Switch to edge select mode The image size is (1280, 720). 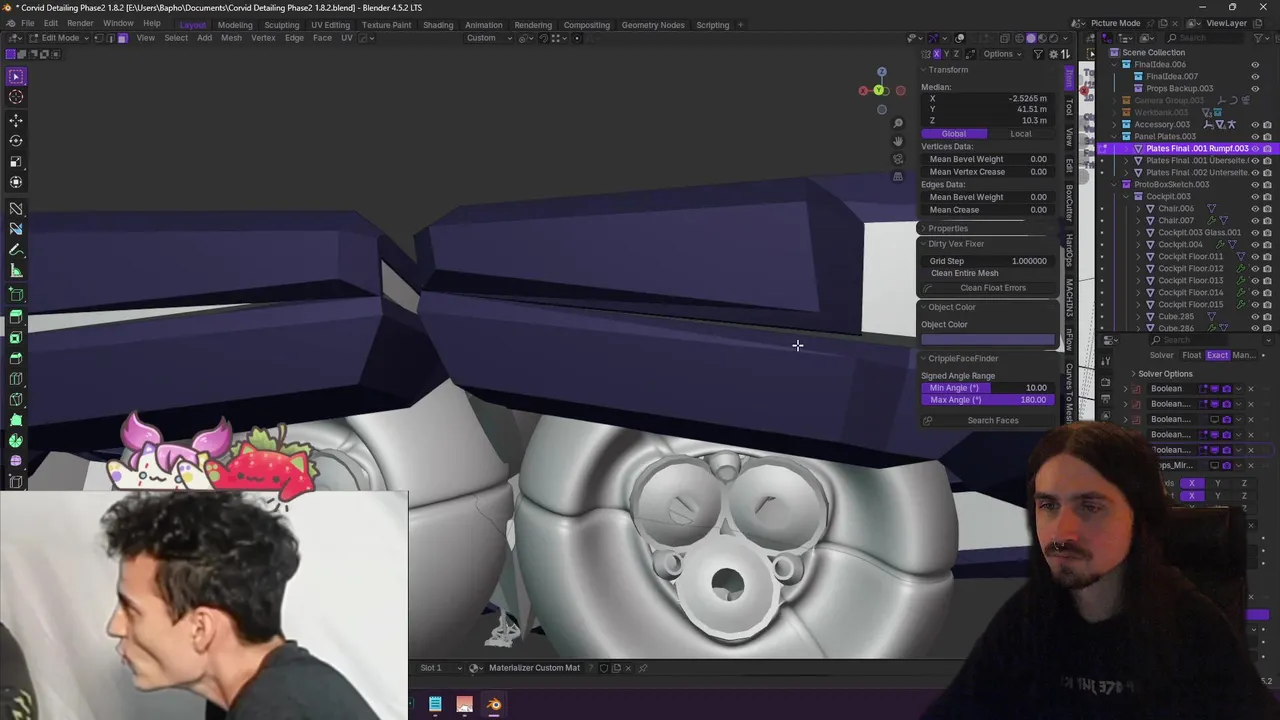click(x=110, y=38)
